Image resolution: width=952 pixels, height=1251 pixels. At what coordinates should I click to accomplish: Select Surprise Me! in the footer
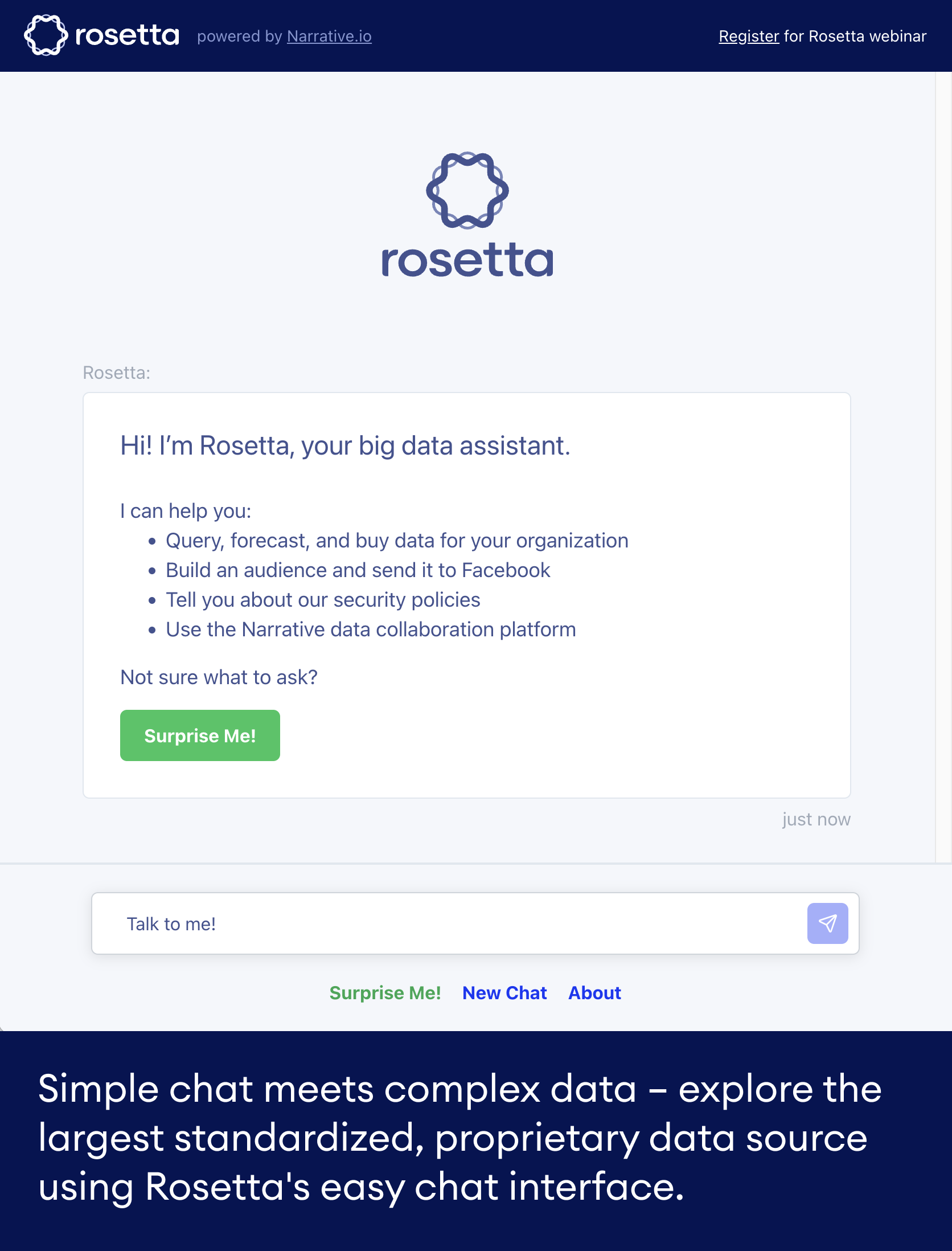pos(385,993)
